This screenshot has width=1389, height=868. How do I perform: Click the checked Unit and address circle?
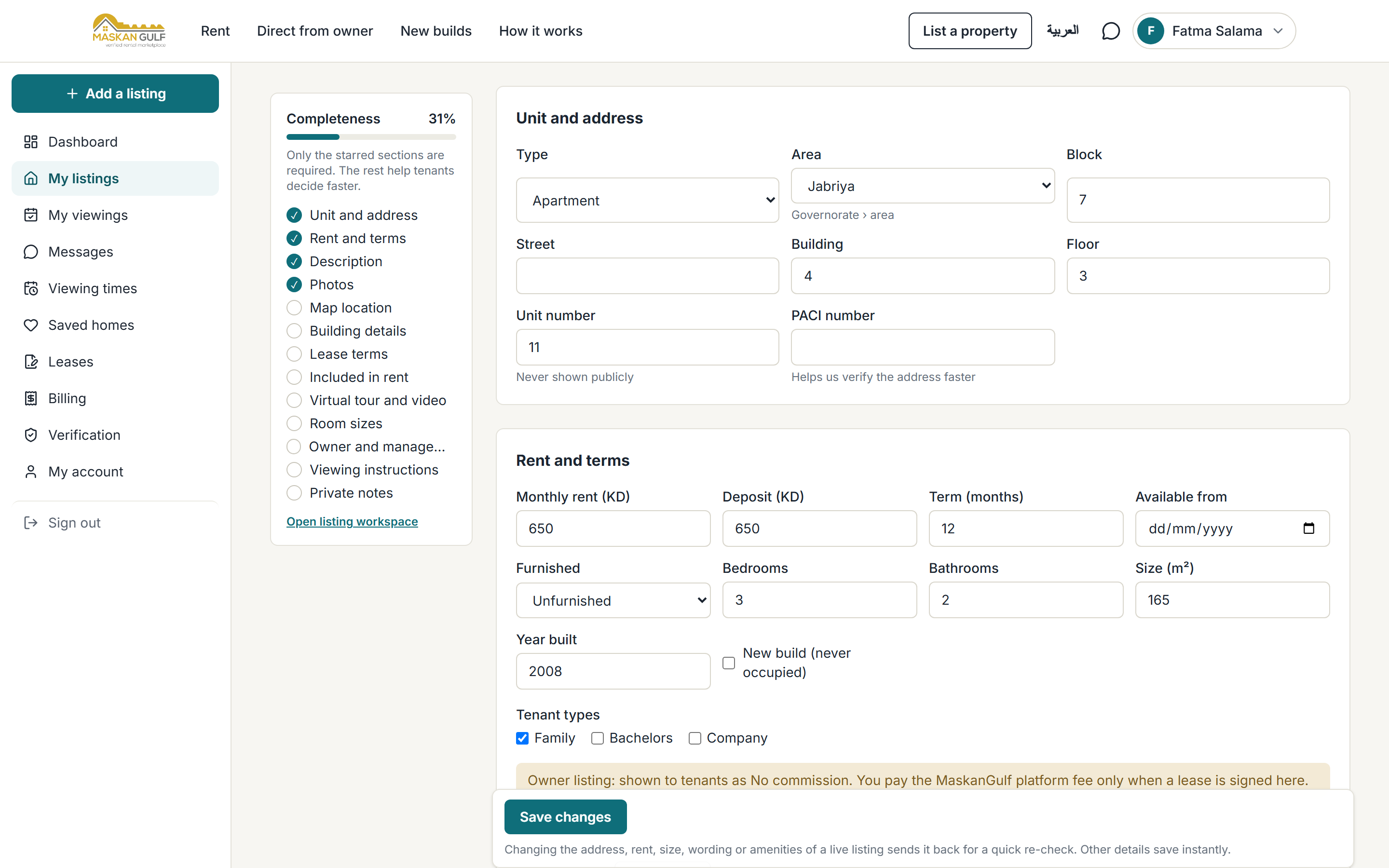294,215
